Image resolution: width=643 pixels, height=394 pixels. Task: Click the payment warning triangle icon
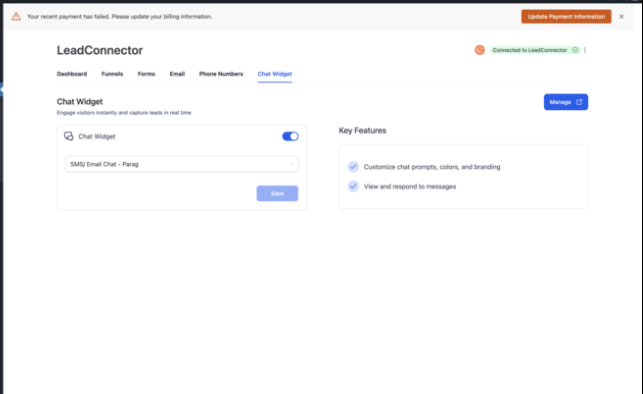coord(16,16)
